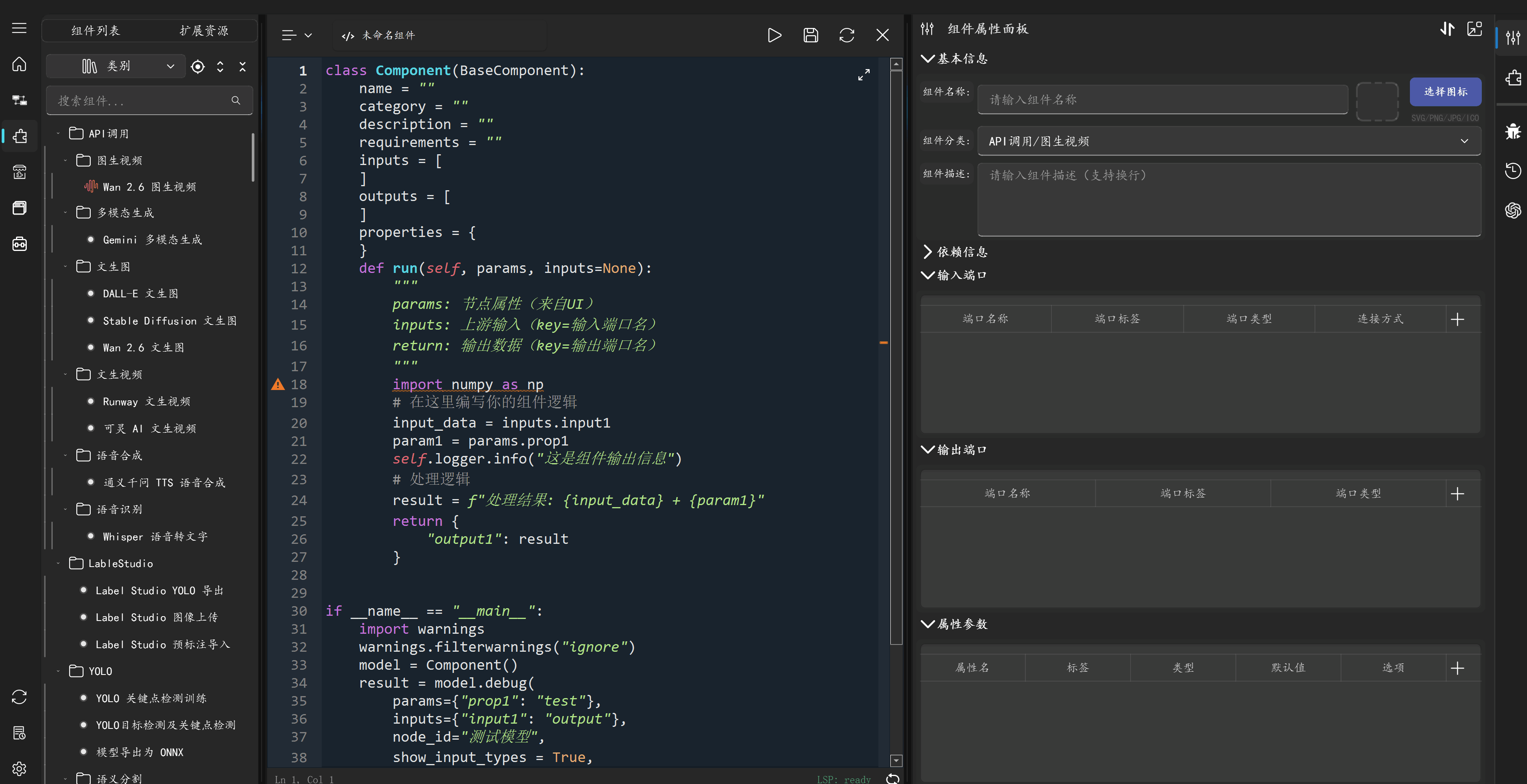
Task: Open the AI assistant icon in right sidebar
Action: click(x=1513, y=210)
